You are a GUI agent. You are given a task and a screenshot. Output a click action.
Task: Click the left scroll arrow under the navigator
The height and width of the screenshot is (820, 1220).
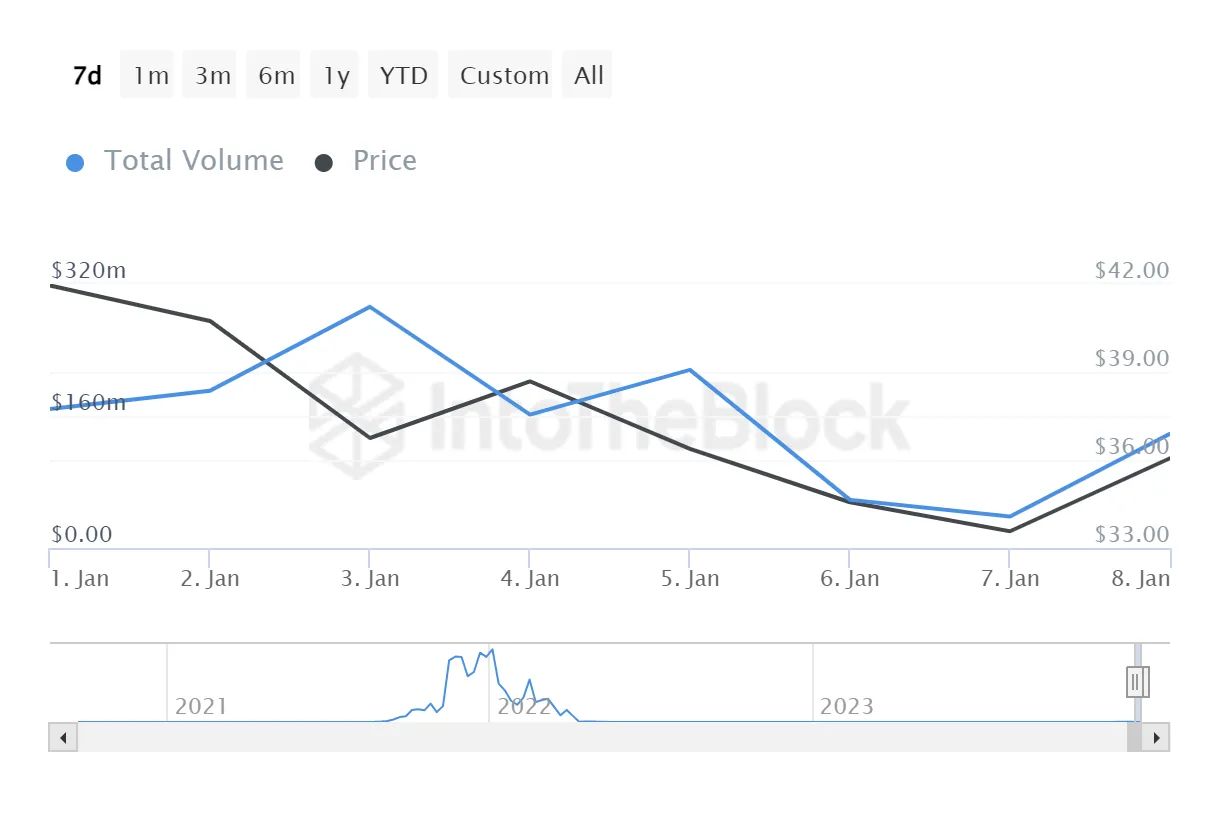62,737
